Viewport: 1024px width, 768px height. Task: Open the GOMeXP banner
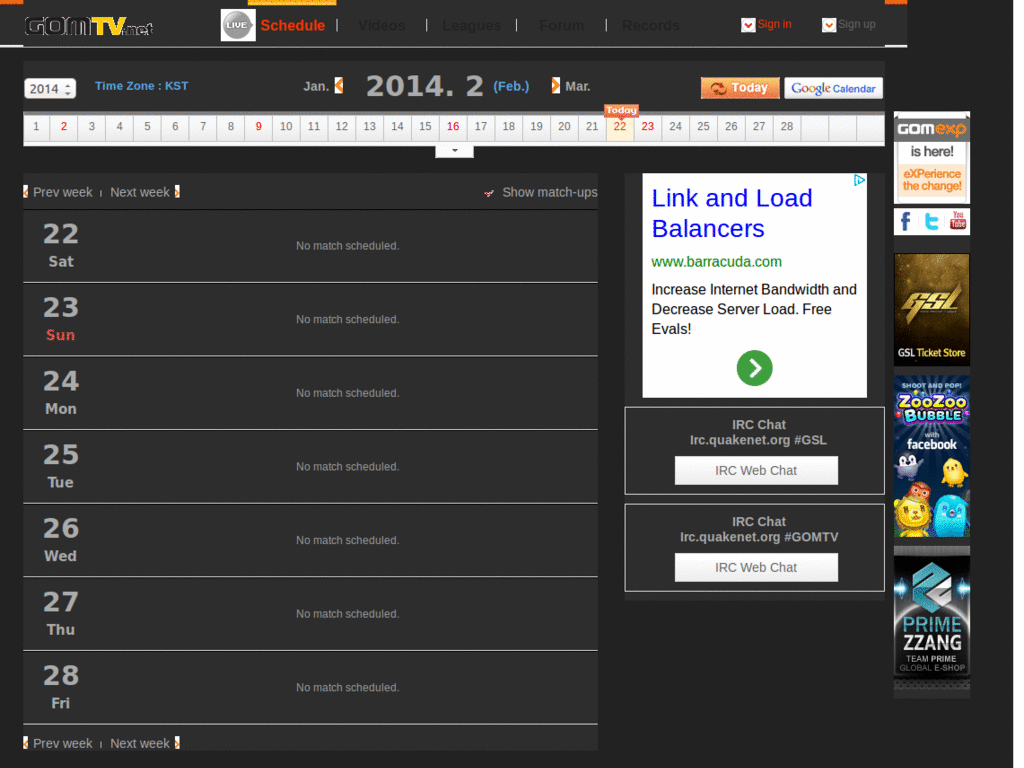pos(931,158)
